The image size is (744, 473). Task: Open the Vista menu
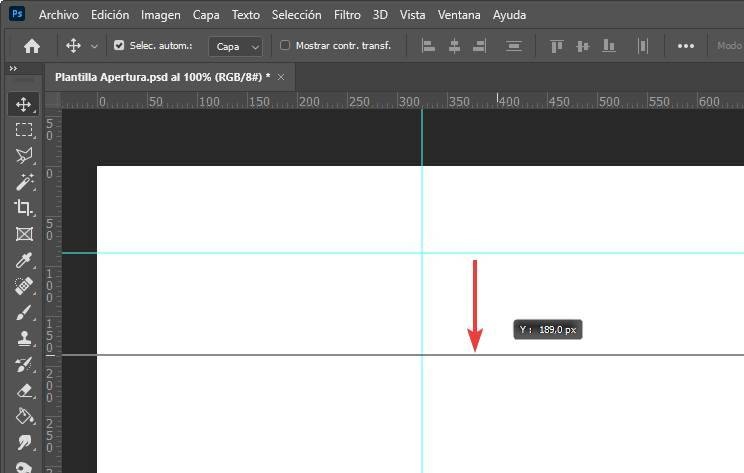click(x=412, y=15)
